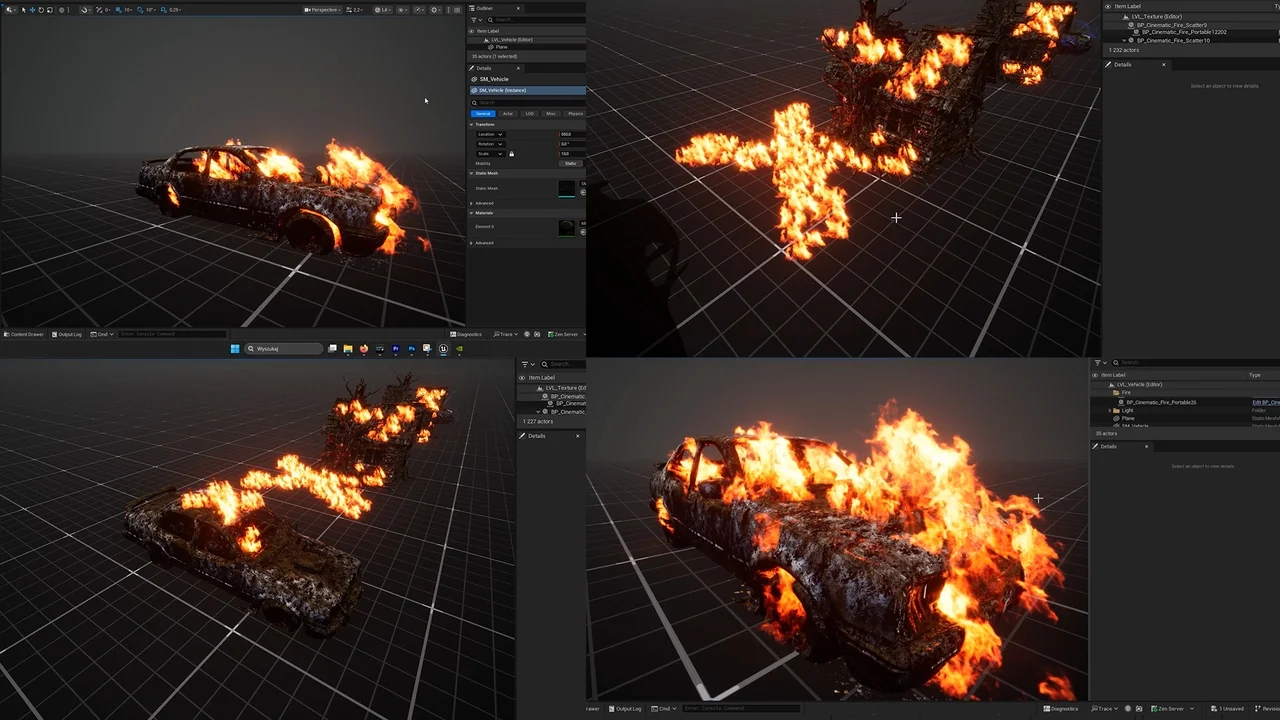Click Diagnostics in bottom-right status bar
Image resolution: width=1280 pixels, height=720 pixels.
pyautogui.click(x=1061, y=709)
